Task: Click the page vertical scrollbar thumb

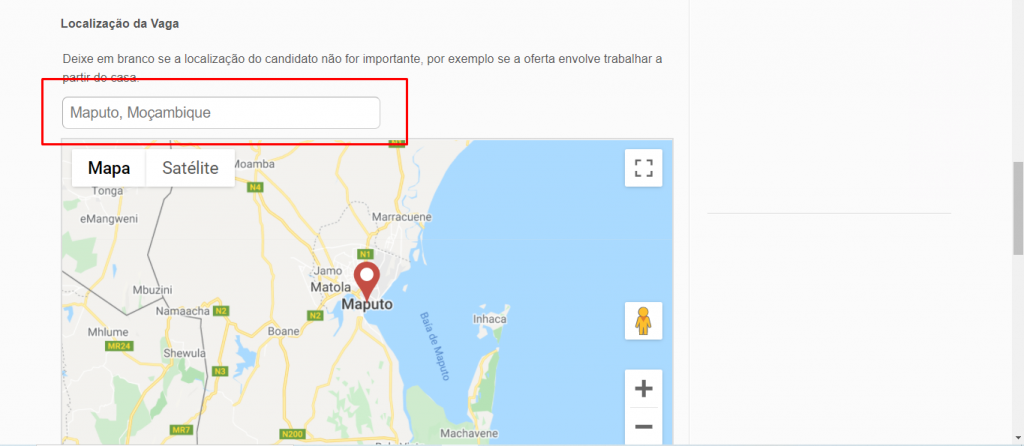Action: (x=1017, y=208)
